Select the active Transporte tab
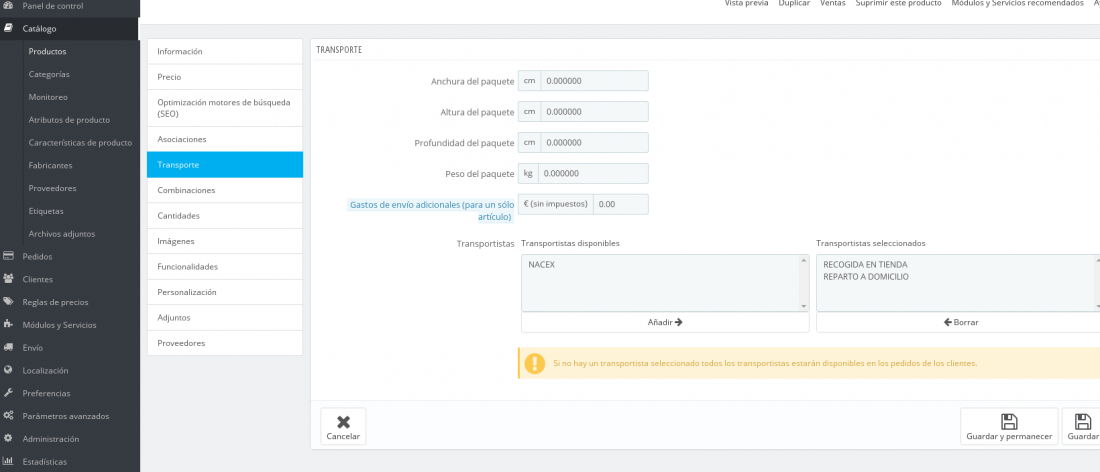 [x=224, y=165]
